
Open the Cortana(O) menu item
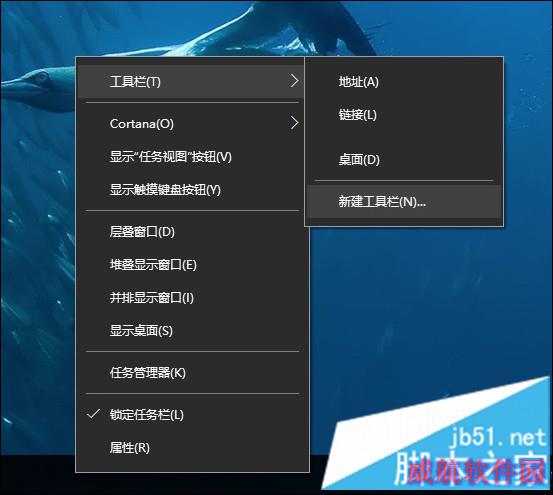191,123
